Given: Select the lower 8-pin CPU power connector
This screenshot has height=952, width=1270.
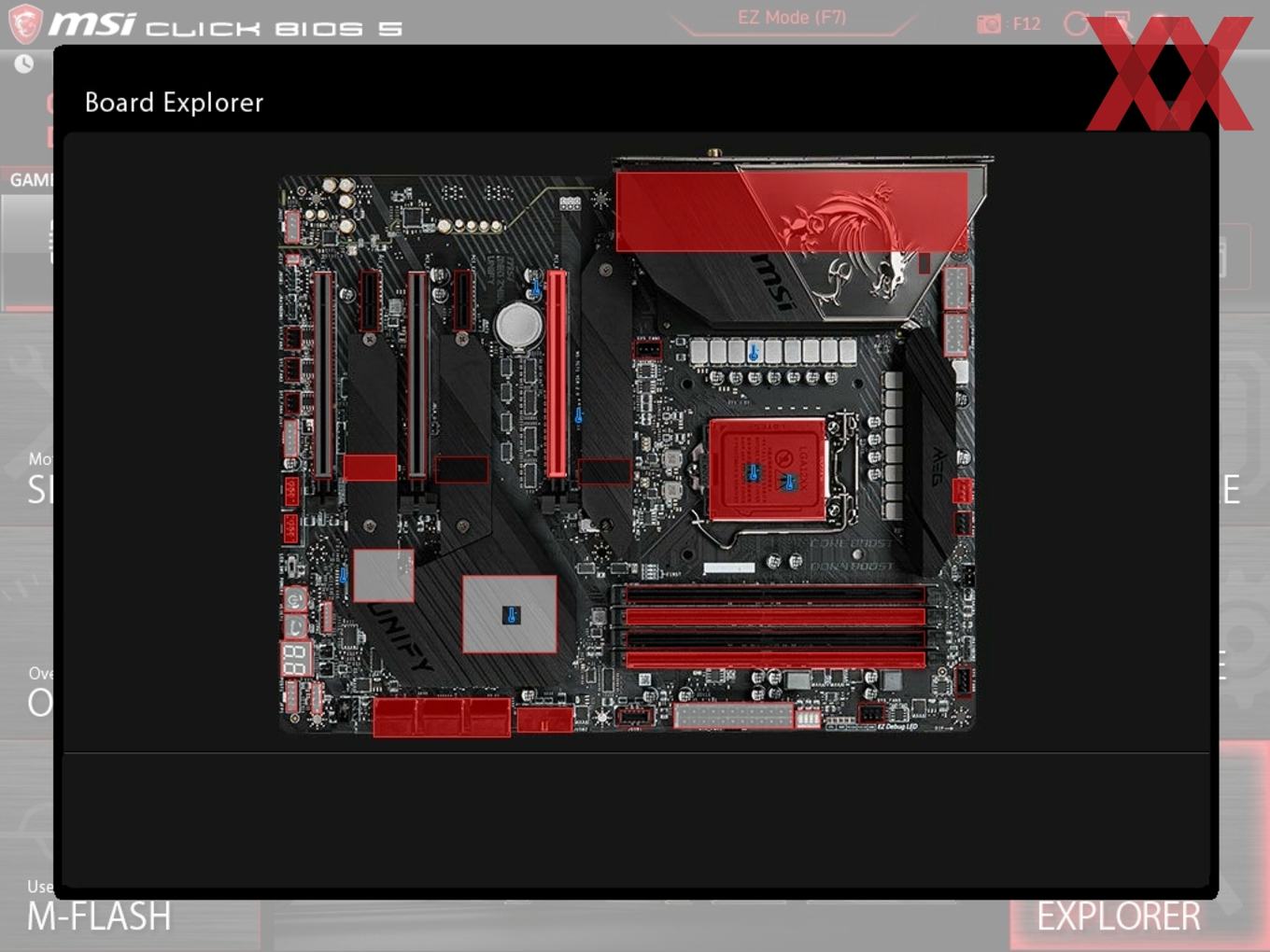Looking at the screenshot, I should click(955, 334).
